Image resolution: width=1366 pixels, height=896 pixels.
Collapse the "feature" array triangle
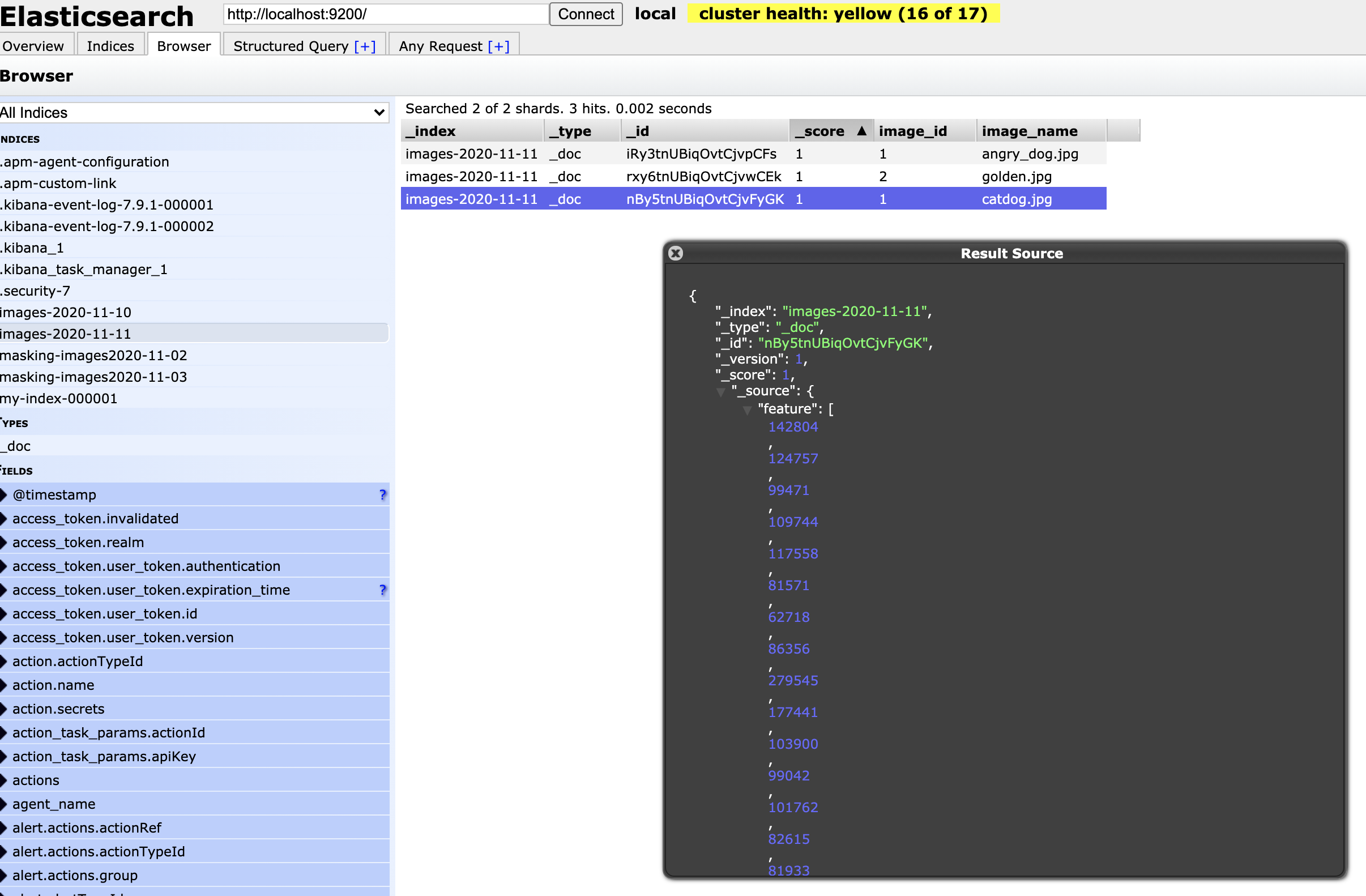coord(746,410)
